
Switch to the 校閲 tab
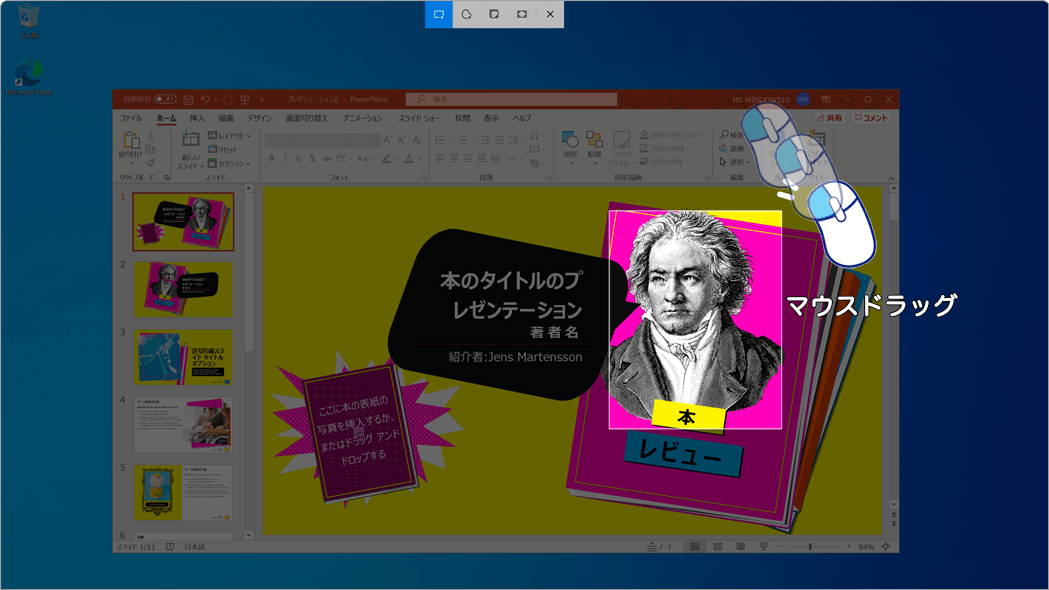[x=462, y=118]
